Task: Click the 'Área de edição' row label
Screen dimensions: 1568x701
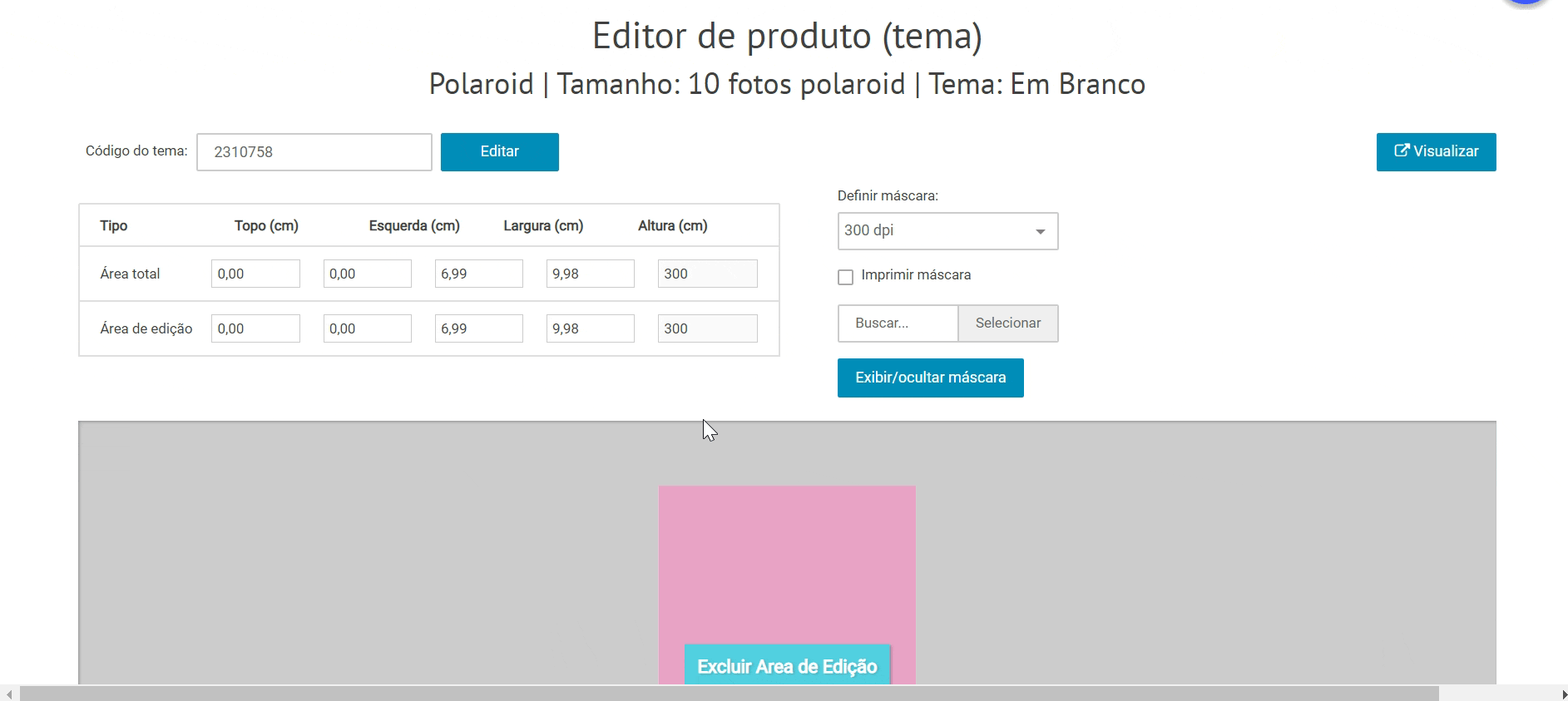Action: click(146, 329)
